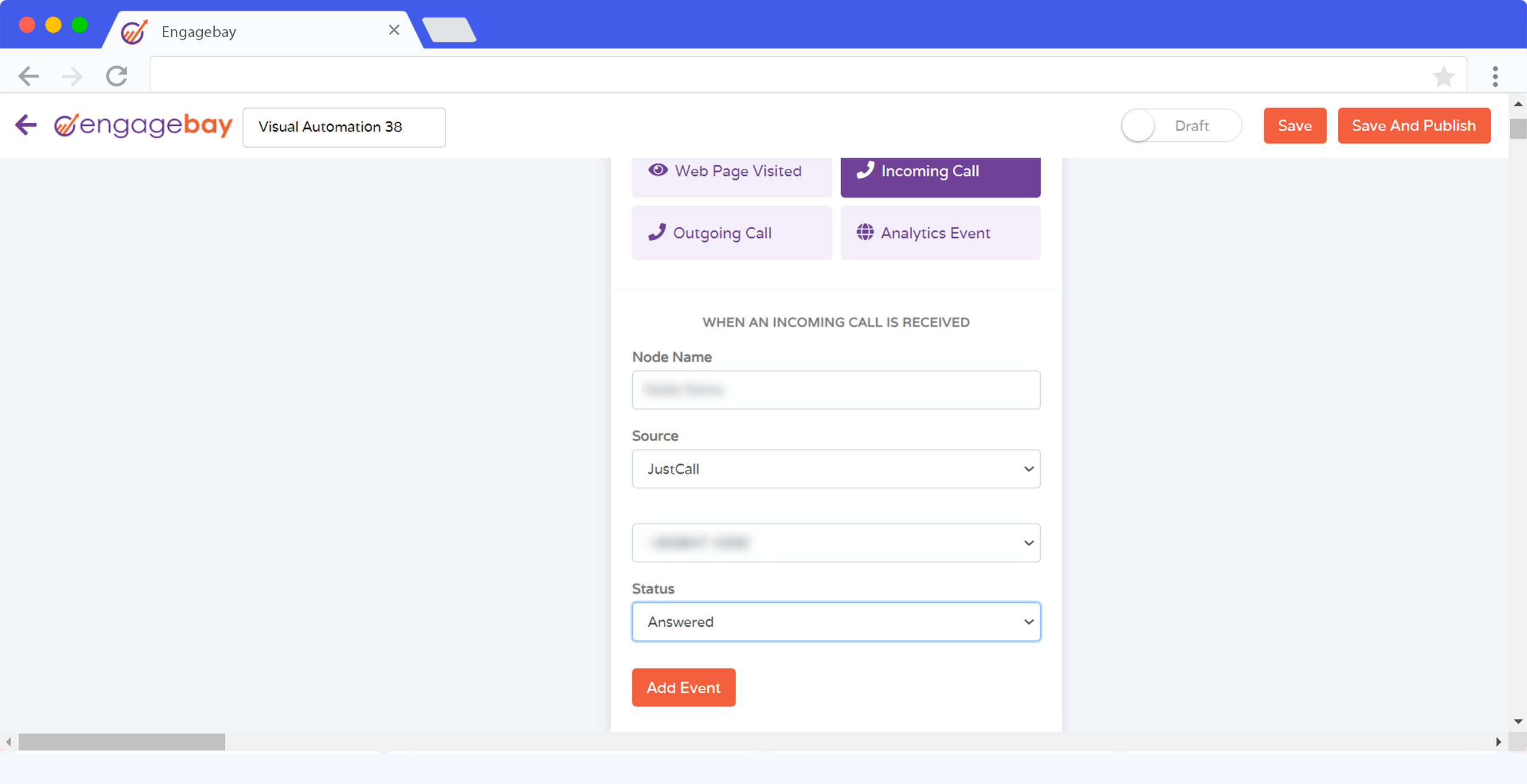Click into the Node Name input field

[x=836, y=390]
